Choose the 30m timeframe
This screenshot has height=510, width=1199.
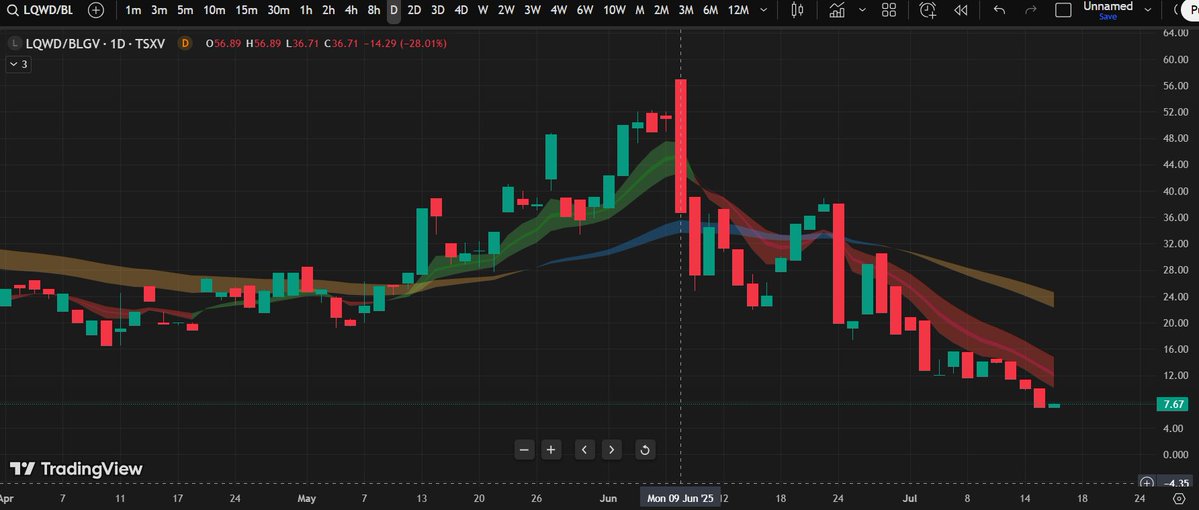click(279, 10)
